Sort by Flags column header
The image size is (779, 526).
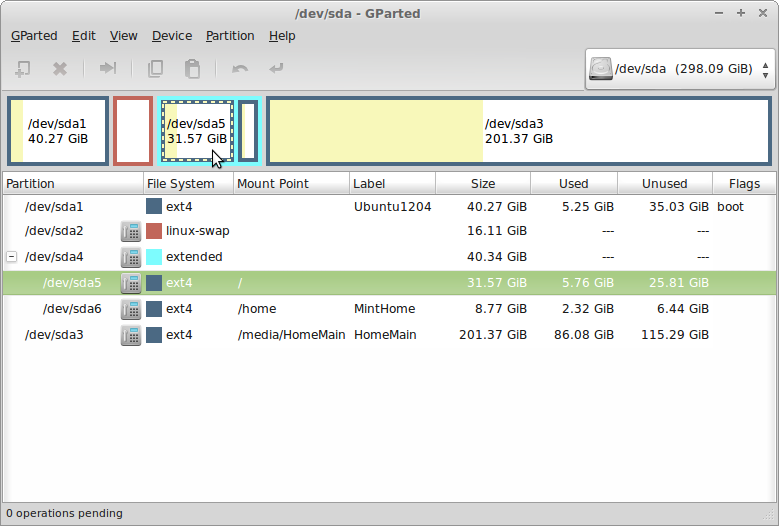[x=744, y=184]
